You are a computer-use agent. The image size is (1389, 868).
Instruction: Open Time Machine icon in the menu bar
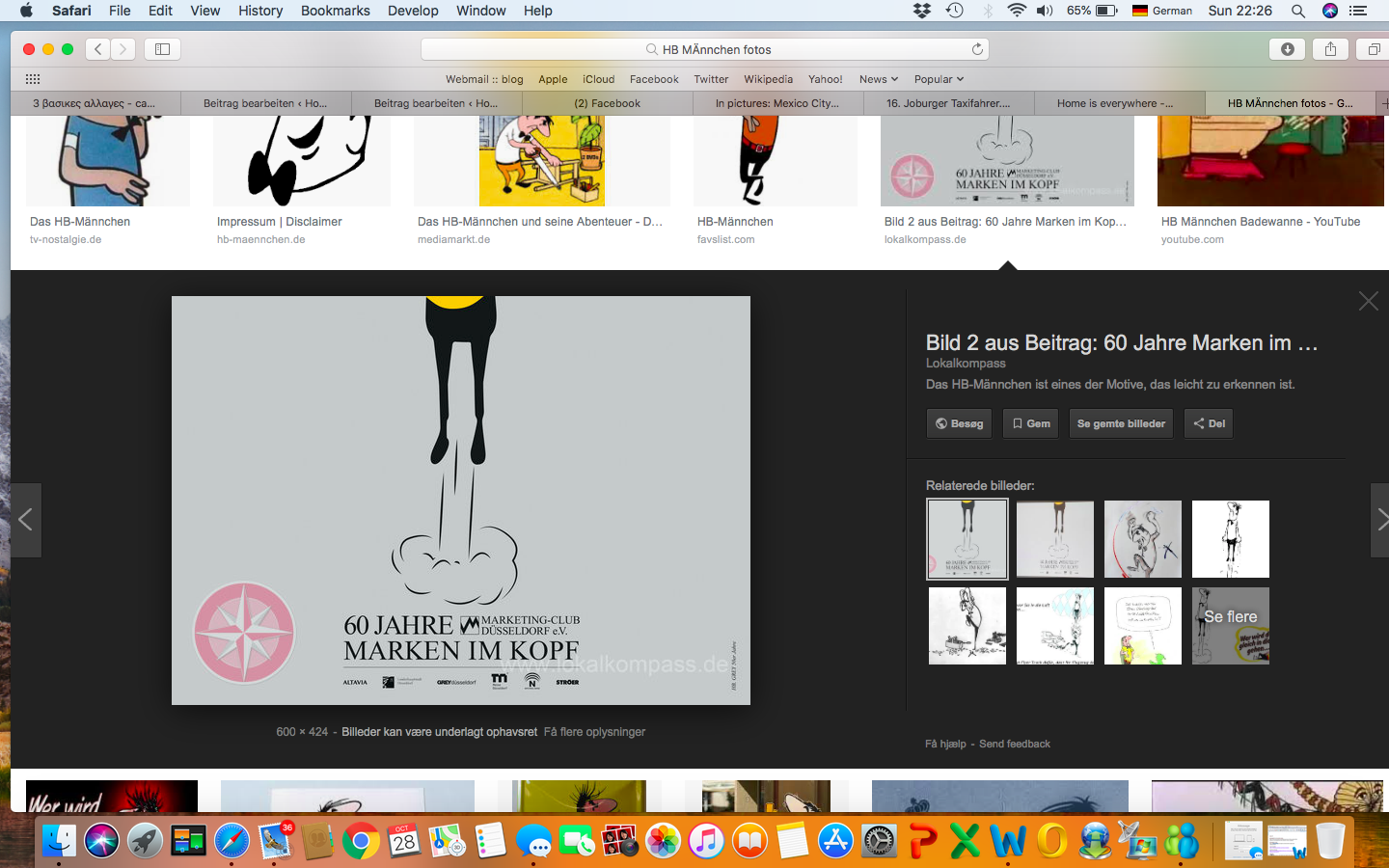955,11
